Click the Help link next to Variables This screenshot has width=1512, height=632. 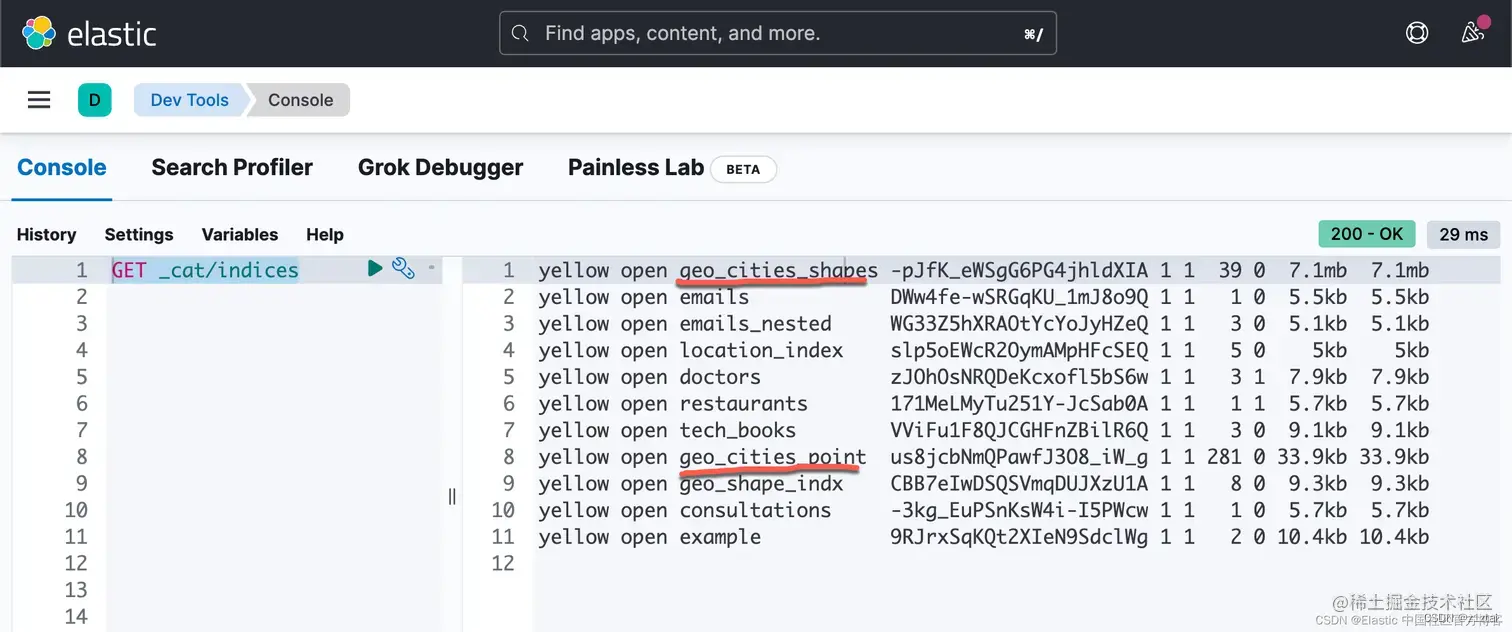325,234
